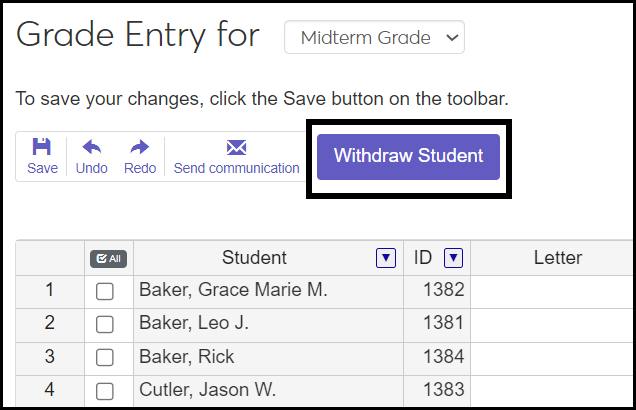Check the box for Baker, Grace Marie M.
636x410 pixels.
105,292
